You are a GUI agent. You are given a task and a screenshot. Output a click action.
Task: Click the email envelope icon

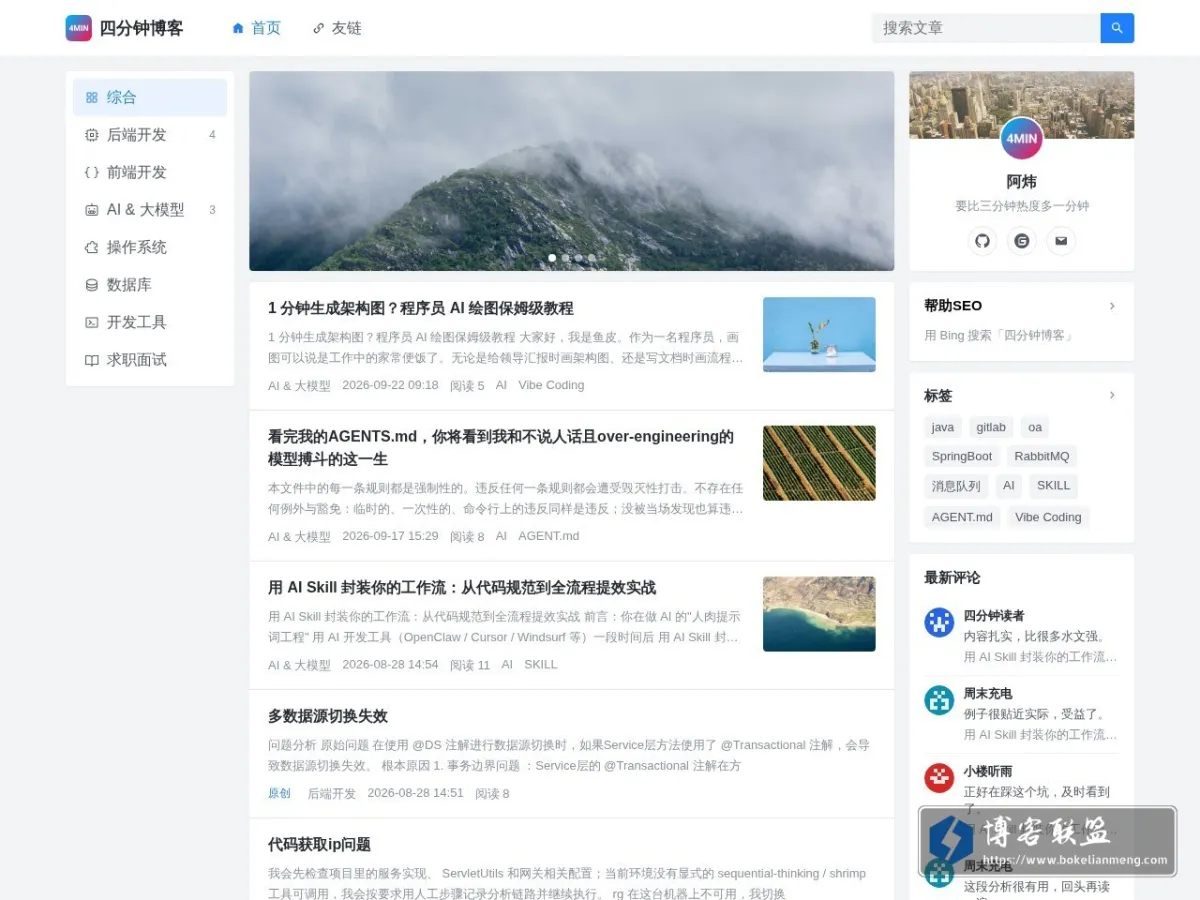pyautogui.click(x=1061, y=240)
